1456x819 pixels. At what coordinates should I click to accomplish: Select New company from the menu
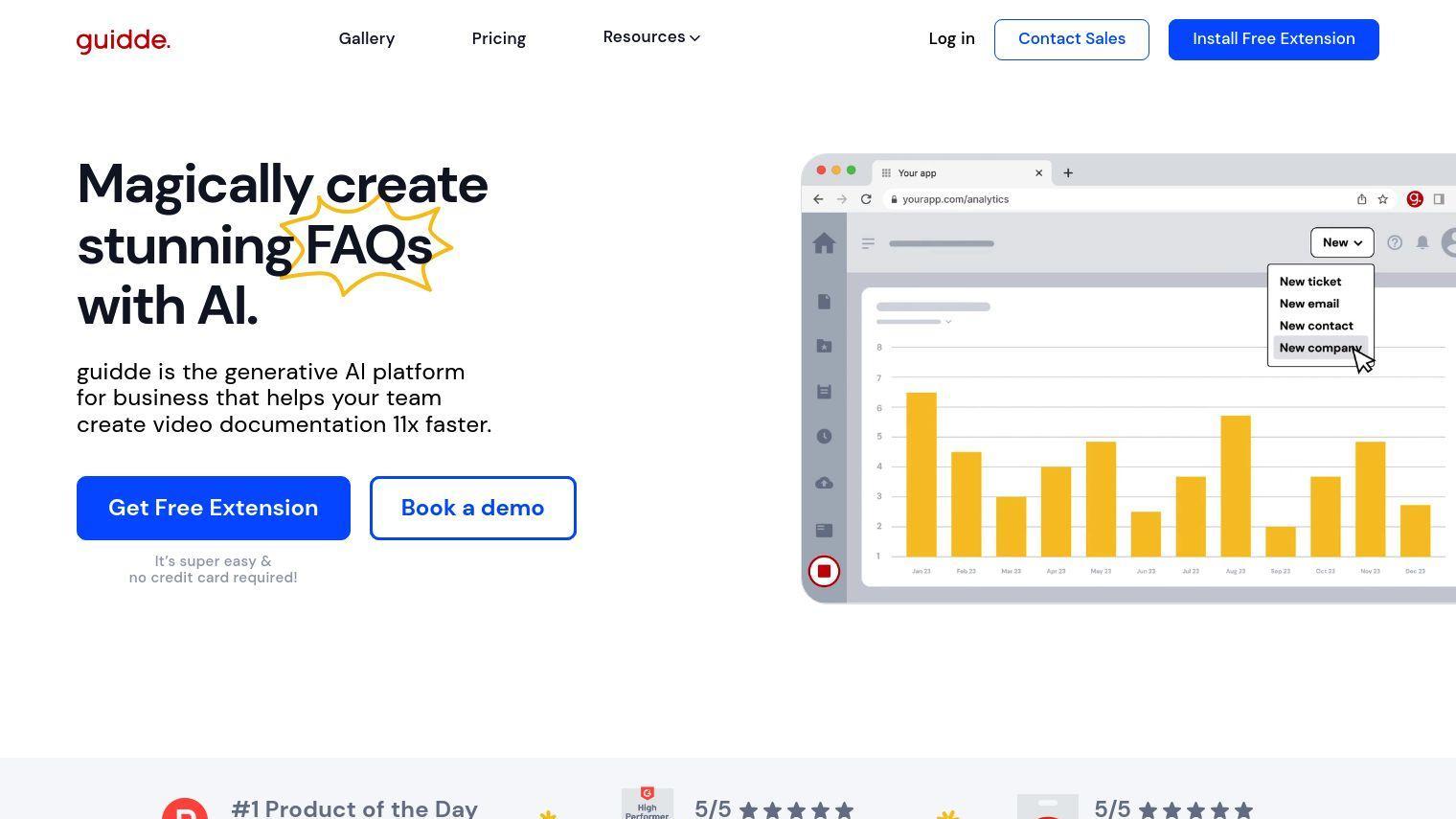(1321, 348)
